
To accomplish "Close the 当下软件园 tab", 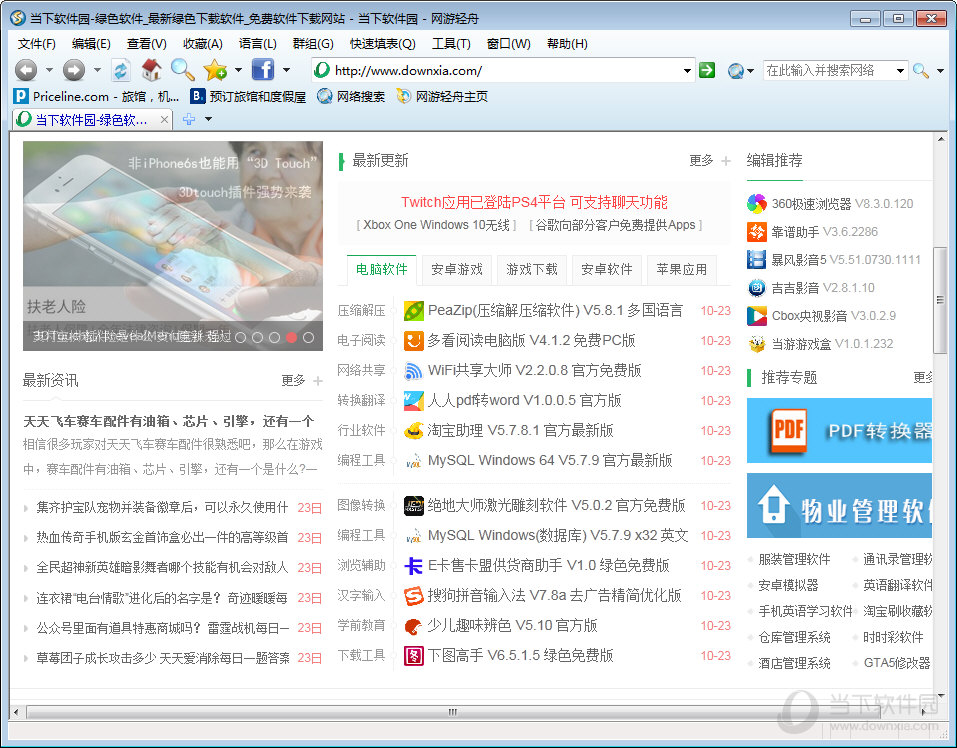I will [164, 120].
